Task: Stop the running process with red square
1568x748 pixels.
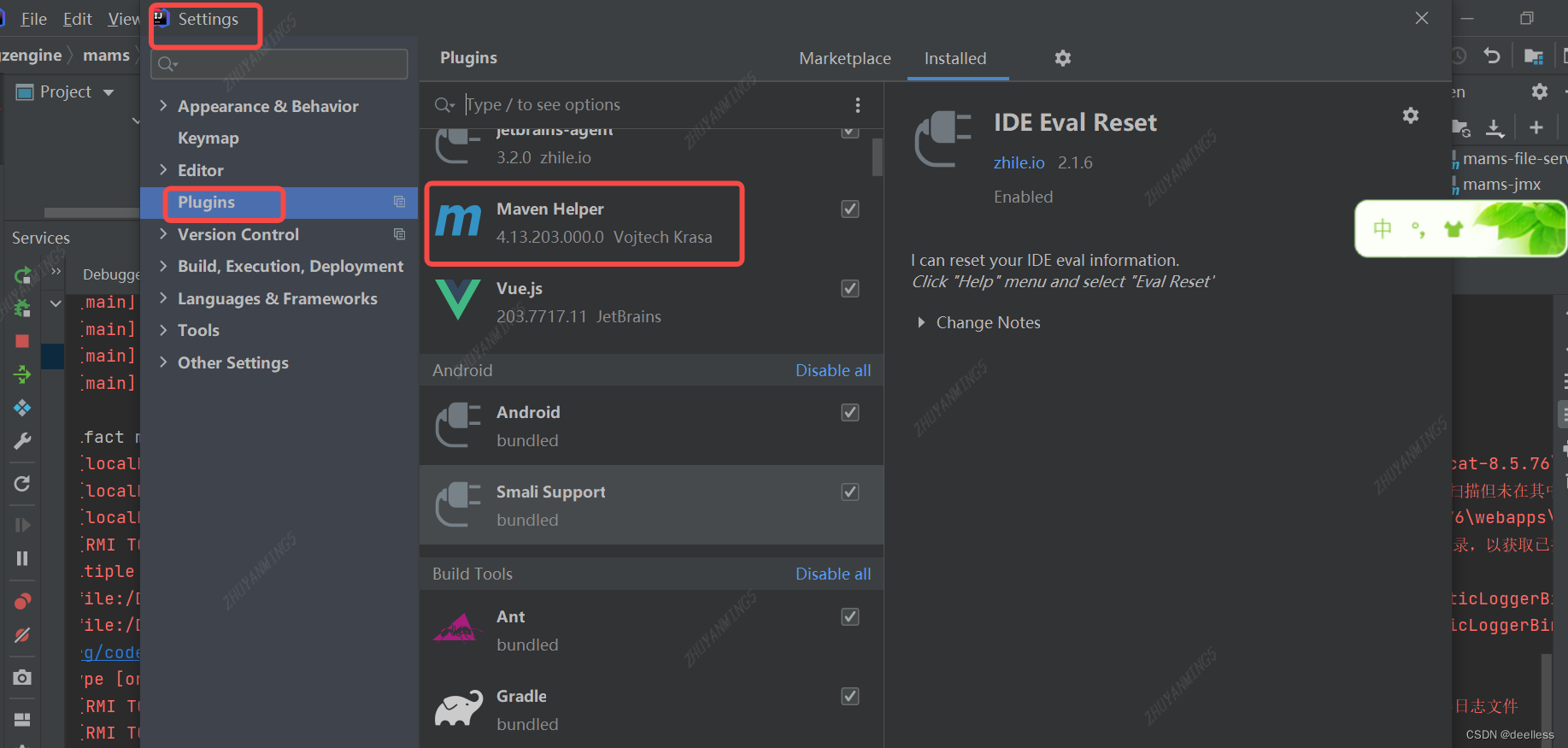Action: pos(22,341)
